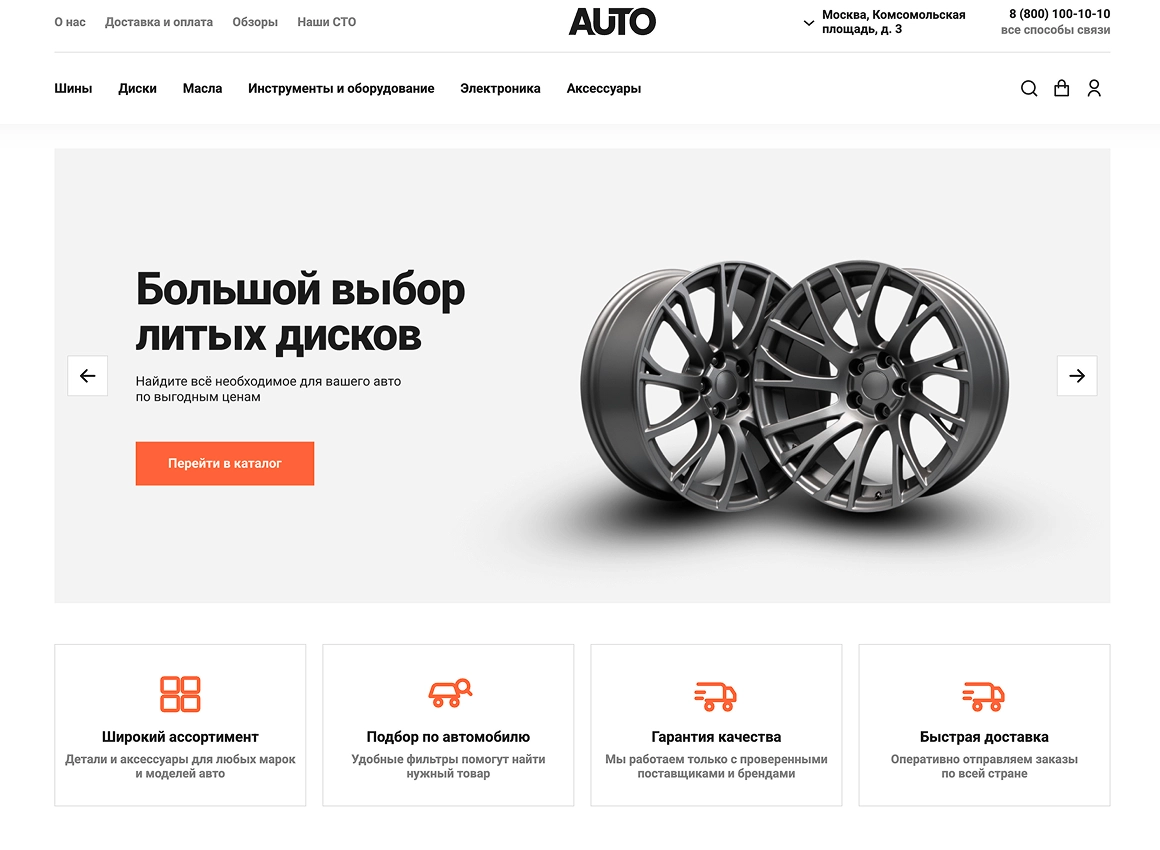The image size is (1160, 850).
Task: Go to the previous banner slide arrow
Action: [87, 376]
